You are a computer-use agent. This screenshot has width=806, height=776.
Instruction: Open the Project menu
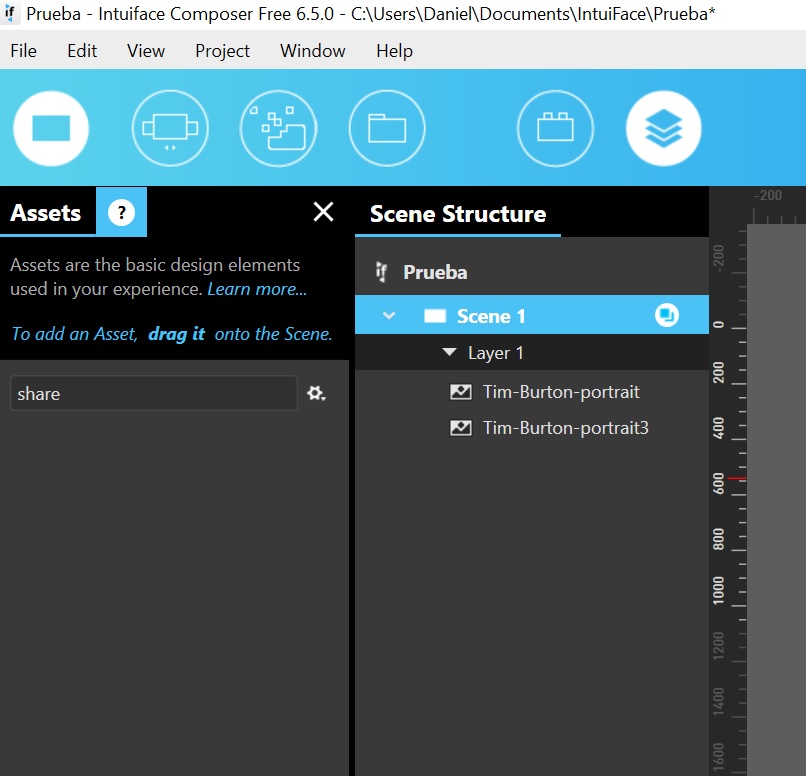click(222, 51)
